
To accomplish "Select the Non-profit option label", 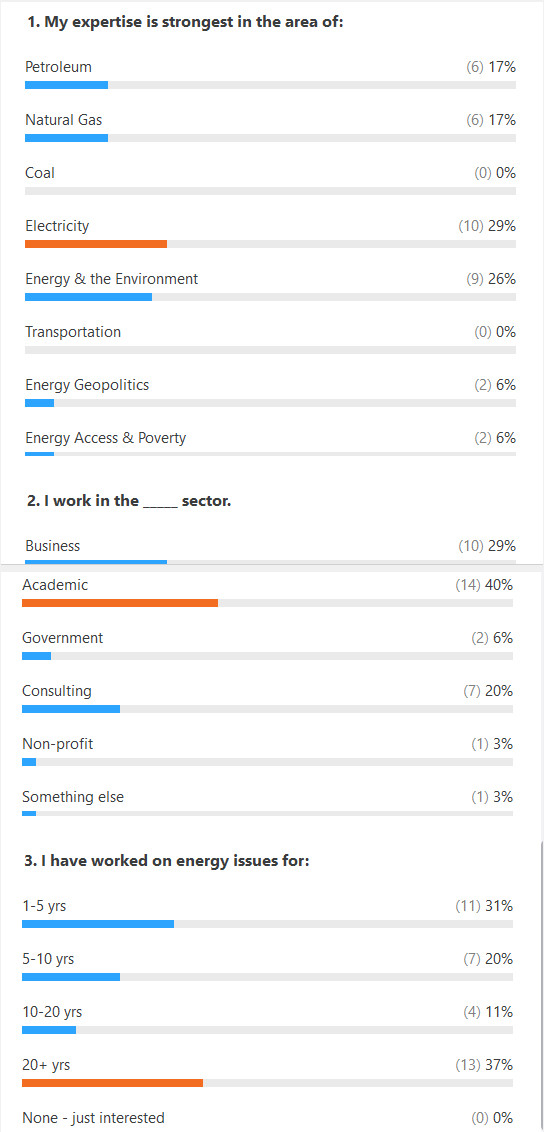I will tap(58, 744).
